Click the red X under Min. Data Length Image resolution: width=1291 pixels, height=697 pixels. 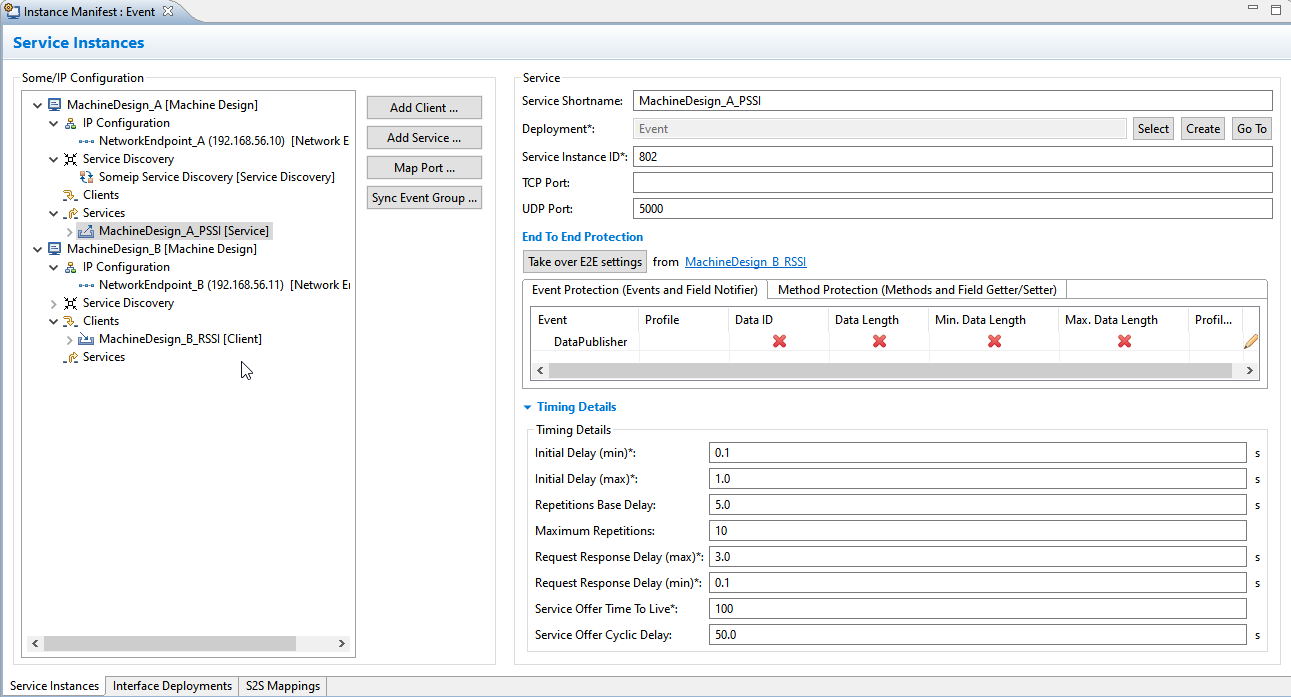click(994, 341)
